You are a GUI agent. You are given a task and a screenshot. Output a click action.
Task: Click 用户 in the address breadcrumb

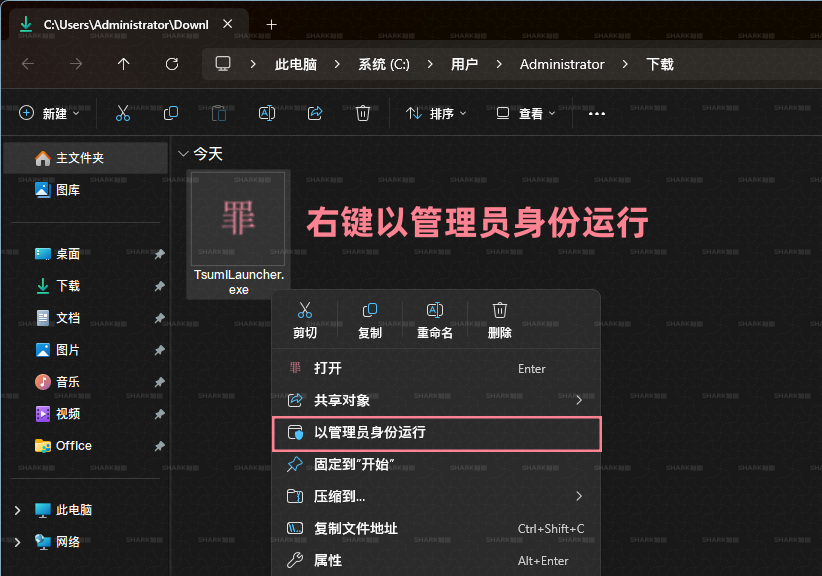coord(464,64)
